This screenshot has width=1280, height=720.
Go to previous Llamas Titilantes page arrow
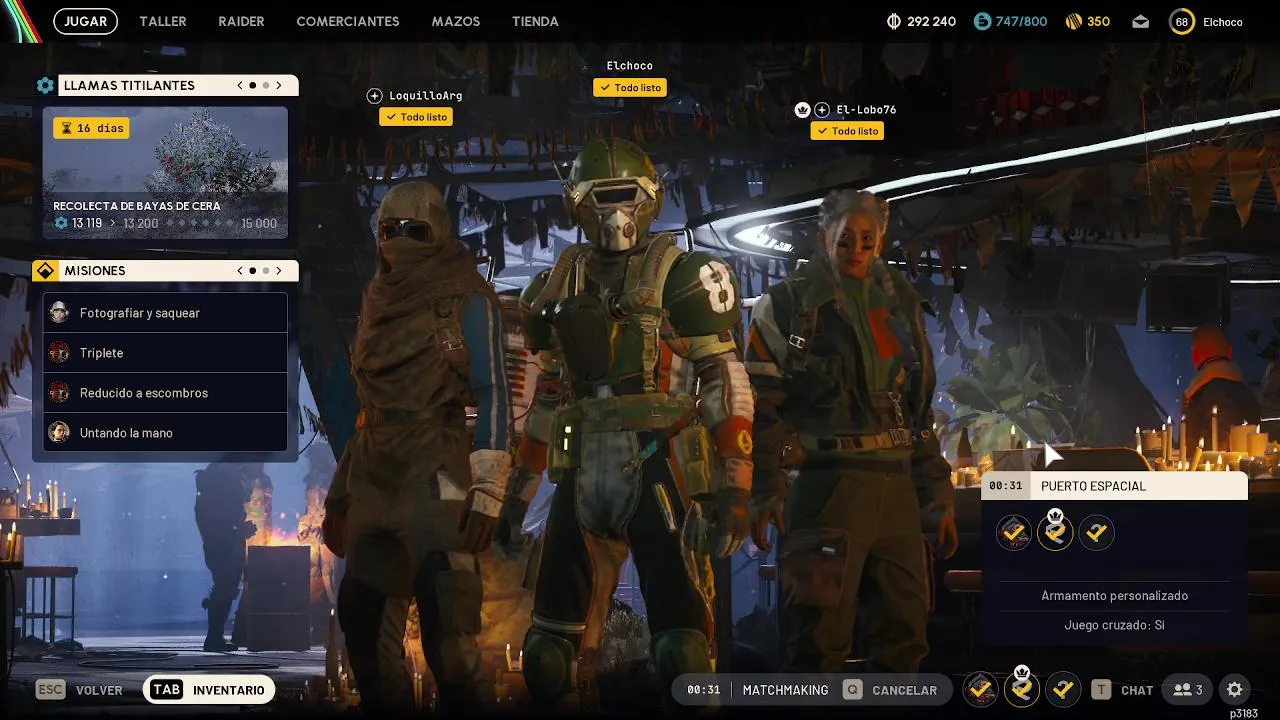click(x=240, y=86)
